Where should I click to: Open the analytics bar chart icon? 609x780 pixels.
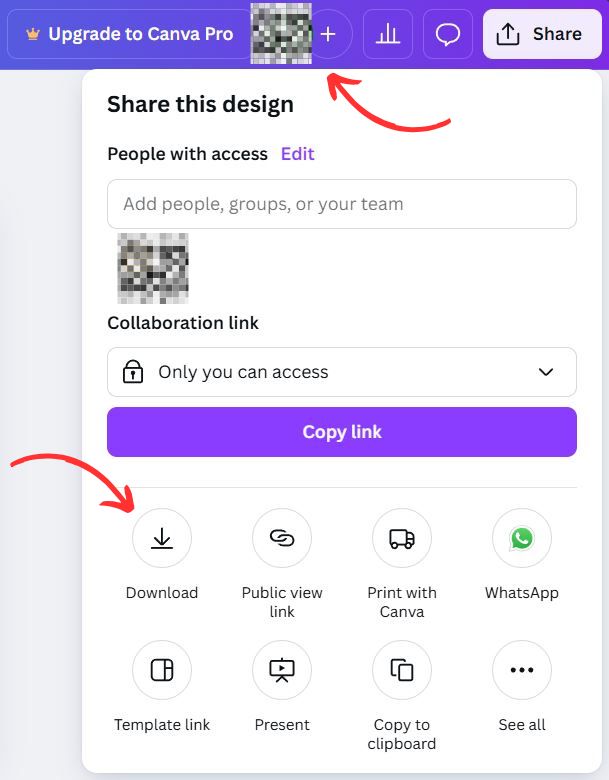click(x=388, y=35)
